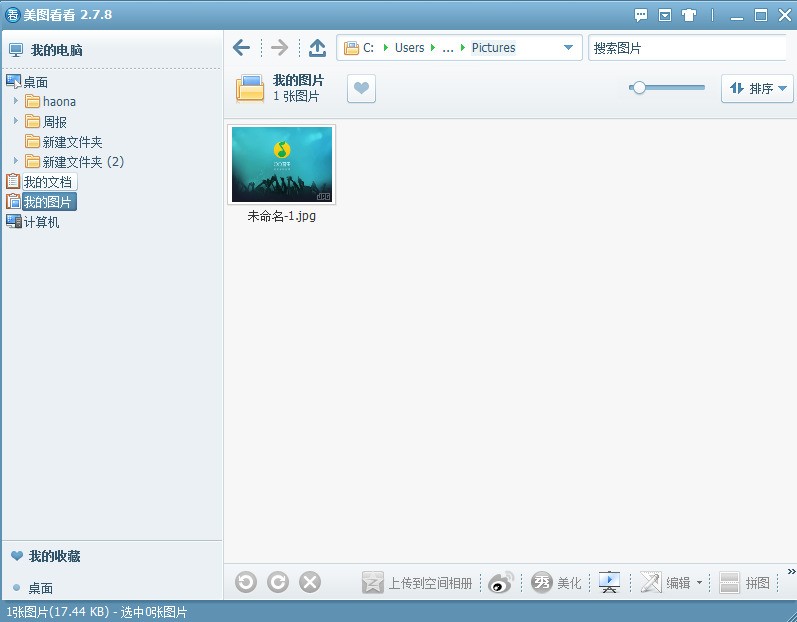Click the 美化 beautify button
This screenshot has width=797, height=622.
click(x=556, y=583)
